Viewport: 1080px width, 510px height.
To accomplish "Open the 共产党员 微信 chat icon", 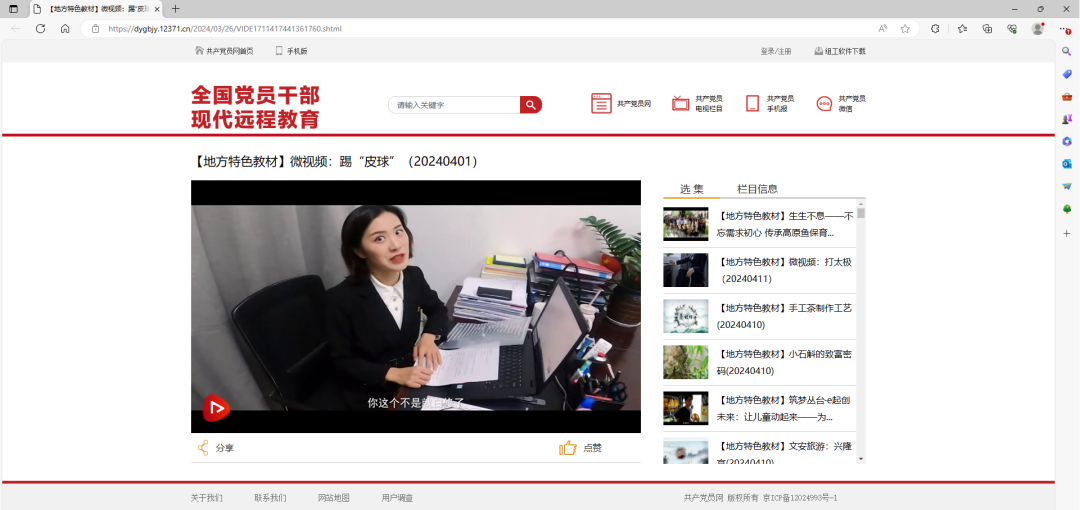I will (824, 103).
